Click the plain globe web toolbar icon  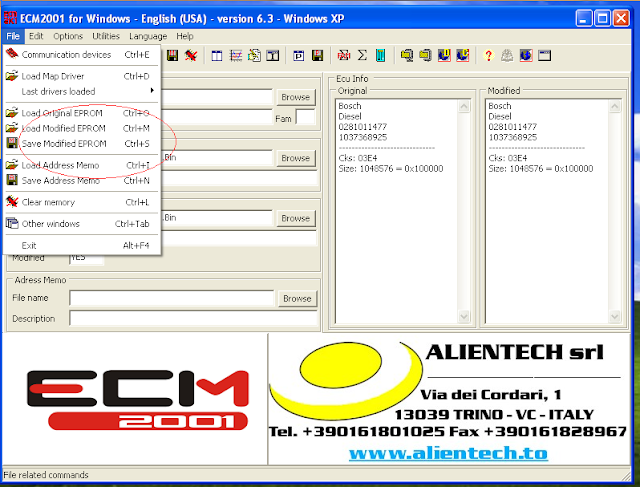coord(526,55)
